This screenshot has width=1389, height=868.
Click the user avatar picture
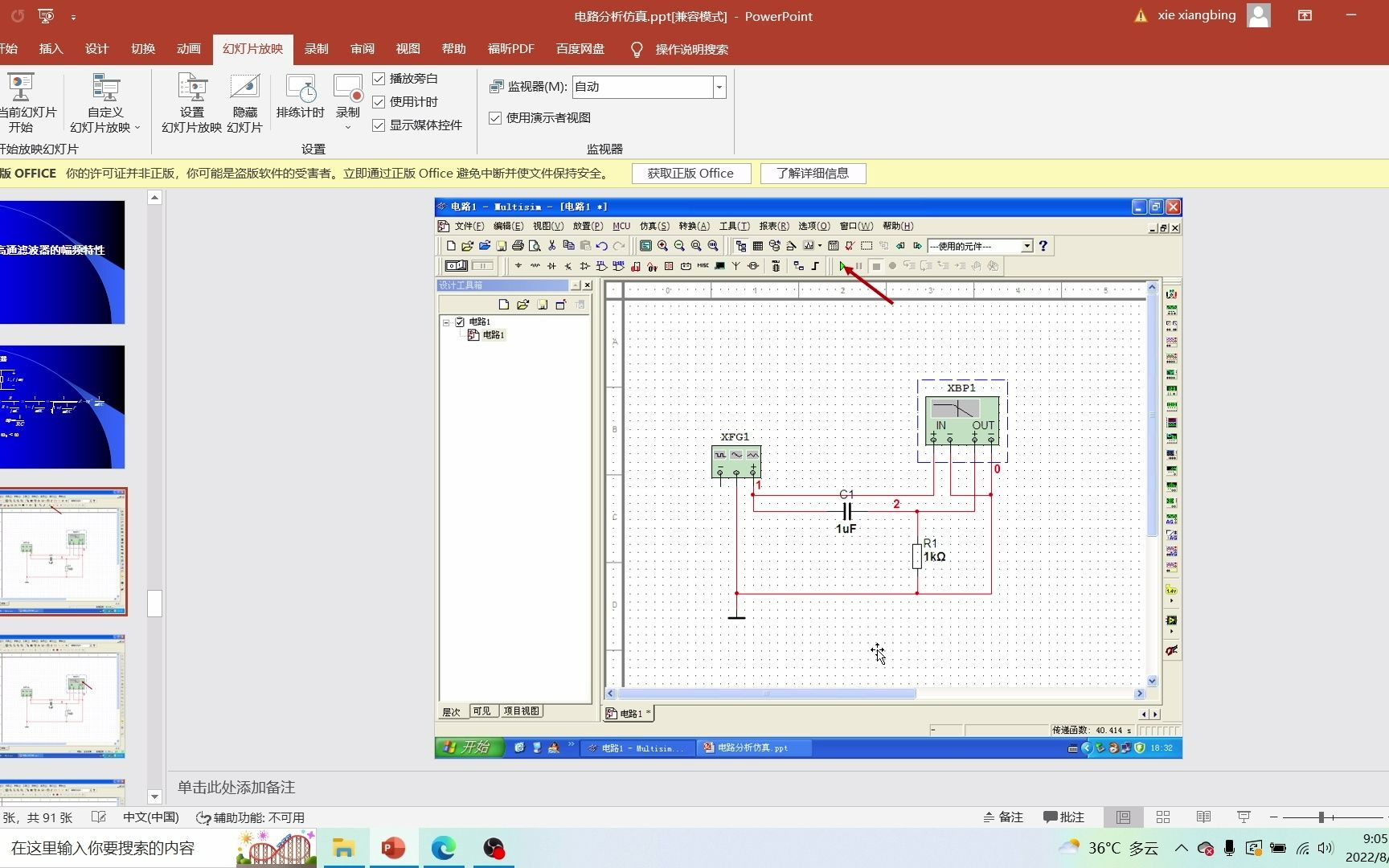point(1259,15)
